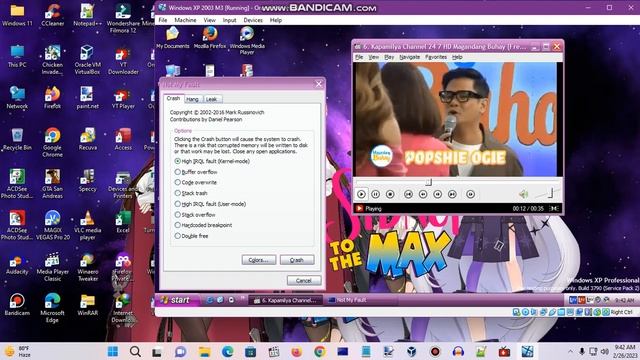Click Recuva desktop icon
Viewport: 640px width, 360px height.
point(87,140)
